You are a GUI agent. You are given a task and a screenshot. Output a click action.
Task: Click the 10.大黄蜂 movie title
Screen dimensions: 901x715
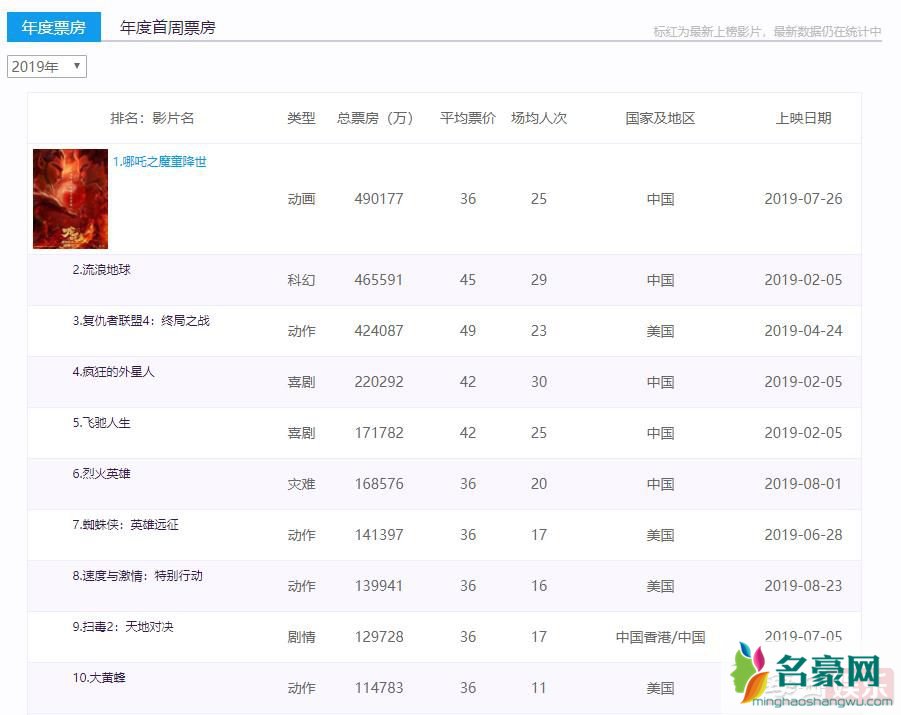[x=98, y=678]
